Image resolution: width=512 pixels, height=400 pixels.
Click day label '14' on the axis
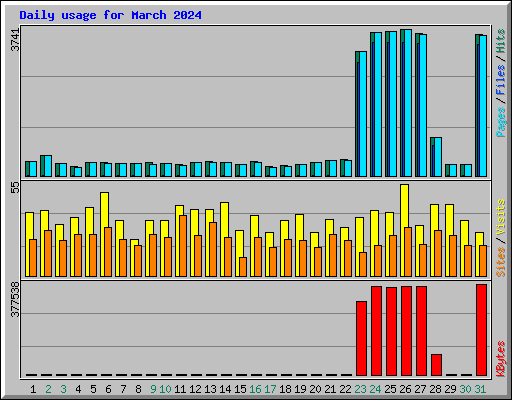pyautogui.click(x=225, y=389)
